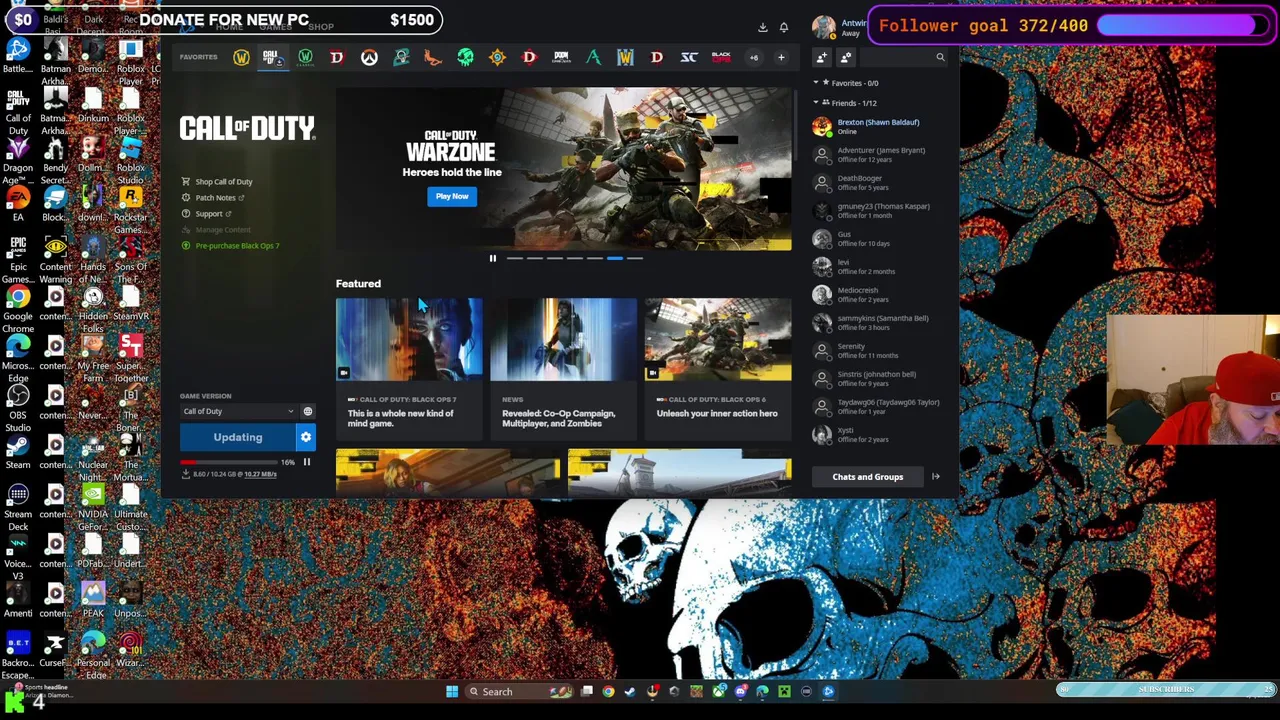Pause the update download

click(x=307, y=462)
